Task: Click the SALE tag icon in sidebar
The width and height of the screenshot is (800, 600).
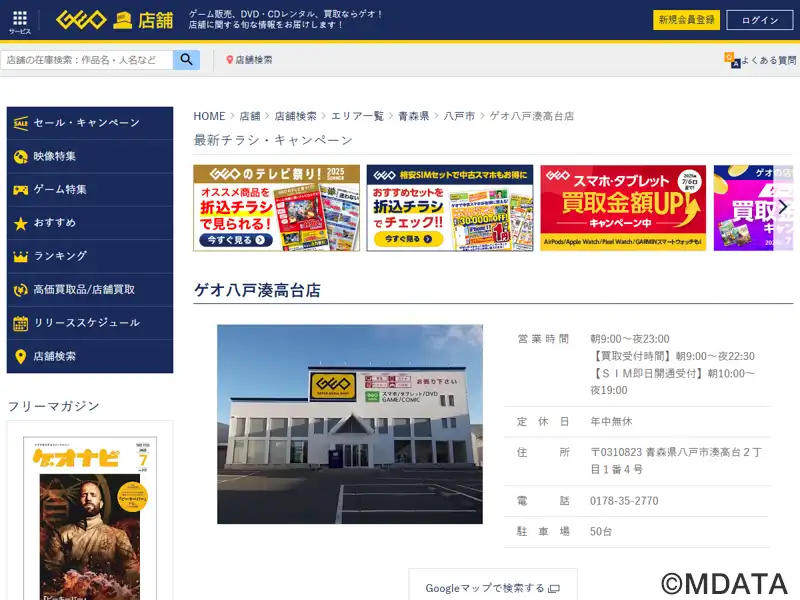Action: [20, 123]
